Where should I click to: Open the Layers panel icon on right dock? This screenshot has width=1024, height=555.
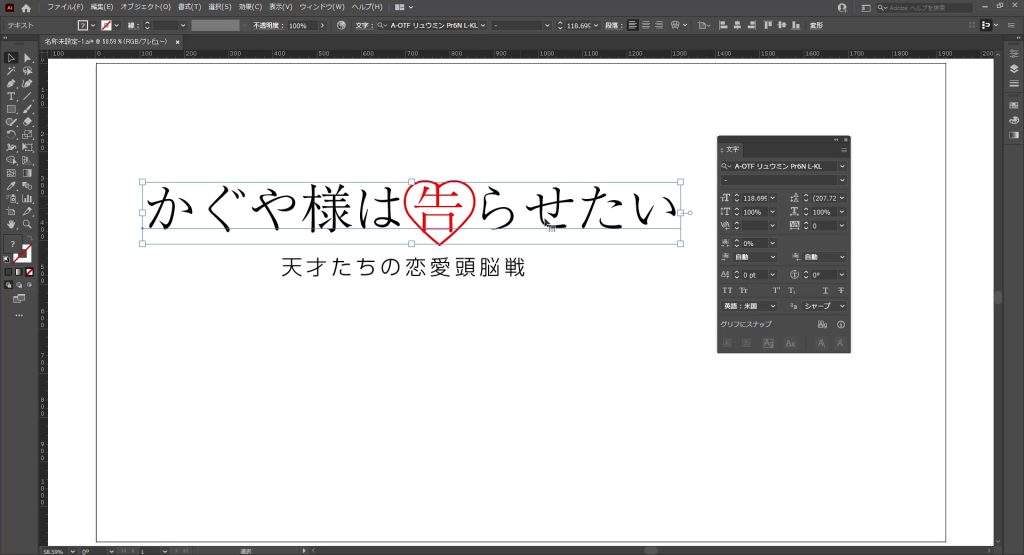[x=1013, y=69]
